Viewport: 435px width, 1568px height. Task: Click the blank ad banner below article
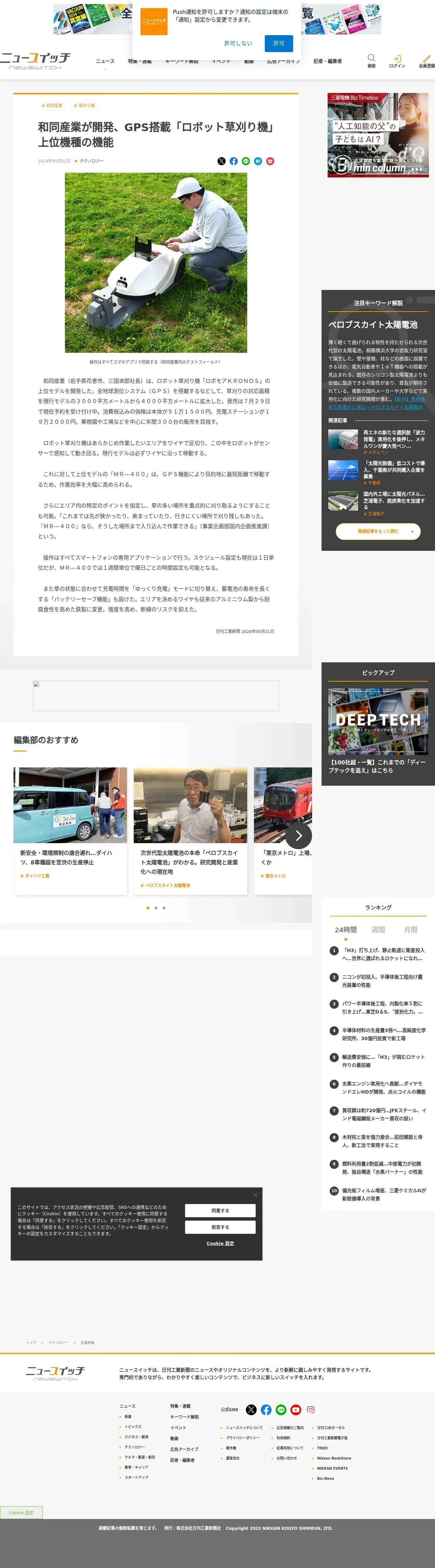pyautogui.click(x=156, y=696)
